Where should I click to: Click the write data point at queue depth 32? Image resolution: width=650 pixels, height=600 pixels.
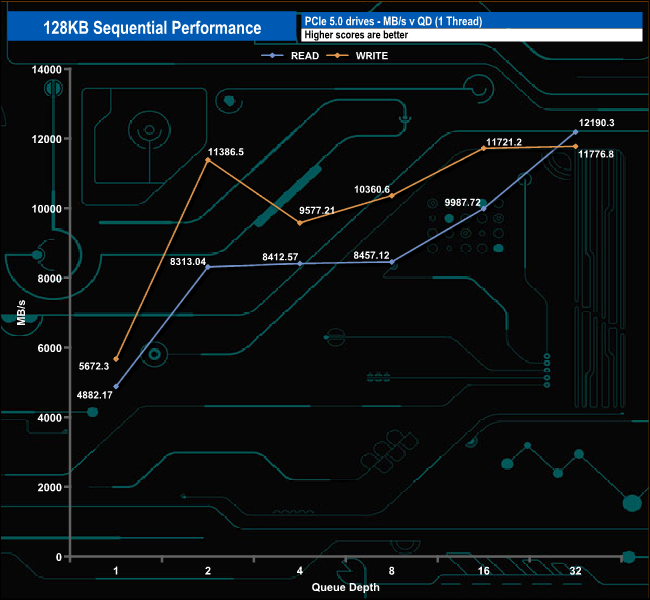(x=575, y=146)
